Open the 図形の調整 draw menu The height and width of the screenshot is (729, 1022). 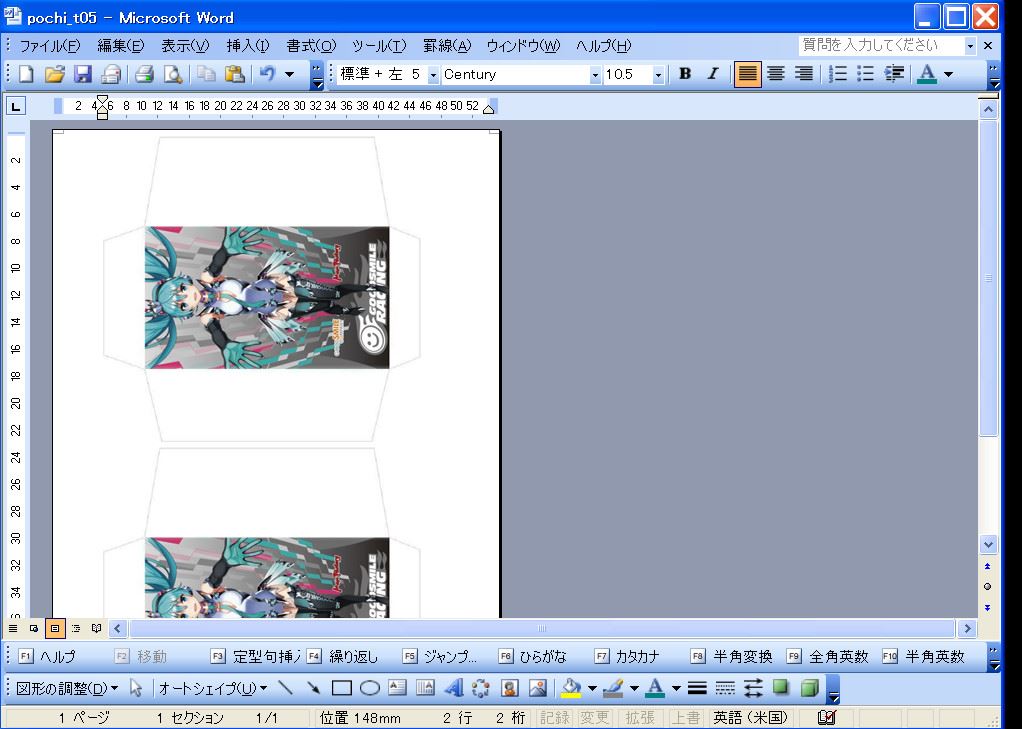[67, 688]
